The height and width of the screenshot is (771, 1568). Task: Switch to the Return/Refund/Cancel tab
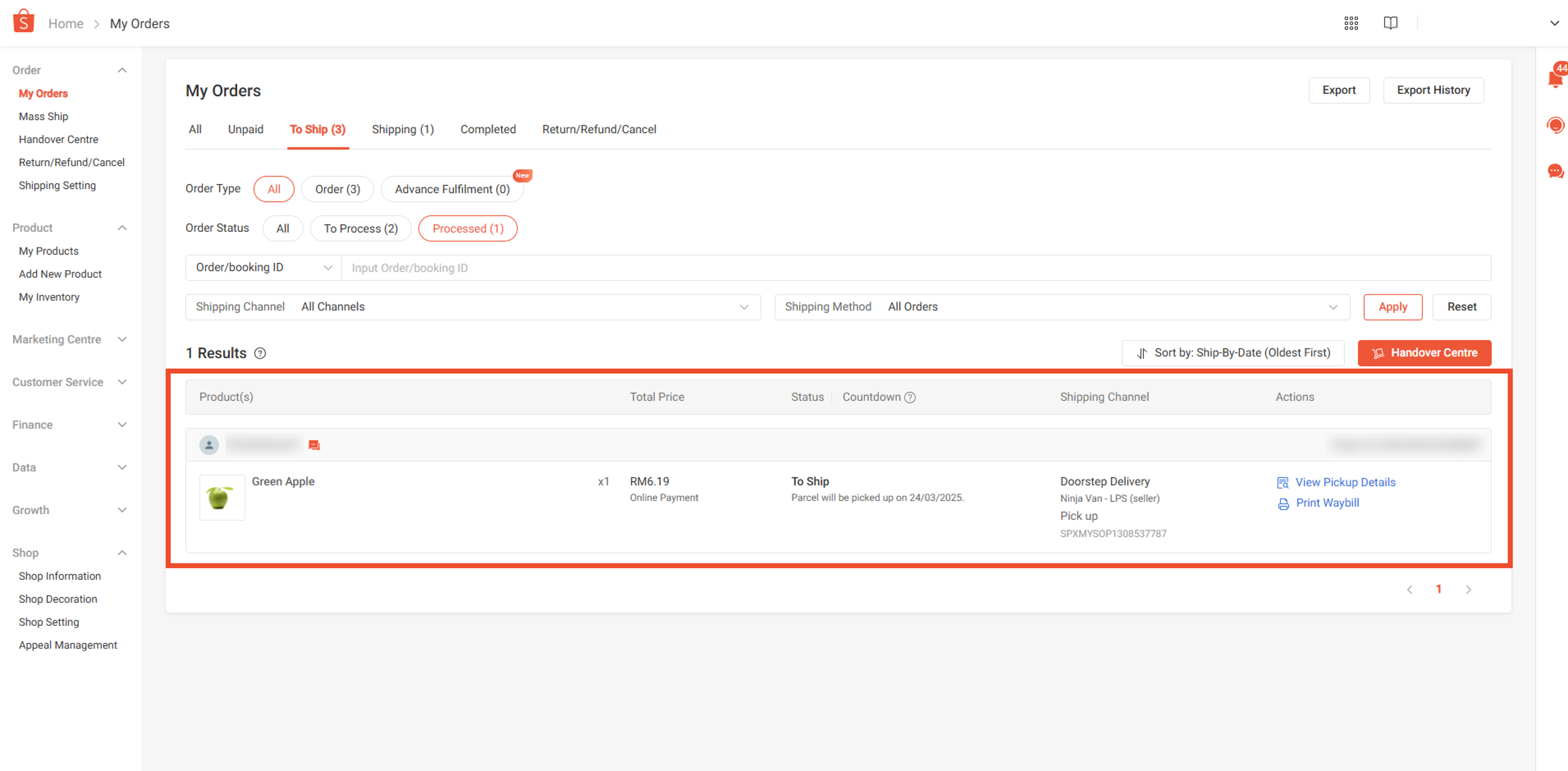[599, 129]
